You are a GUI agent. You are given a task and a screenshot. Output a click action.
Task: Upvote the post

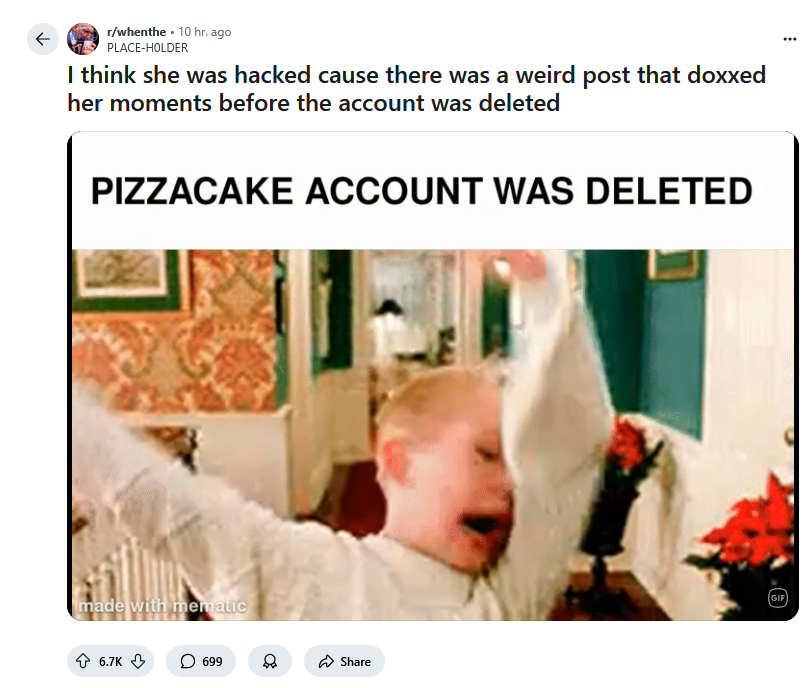click(83, 661)
